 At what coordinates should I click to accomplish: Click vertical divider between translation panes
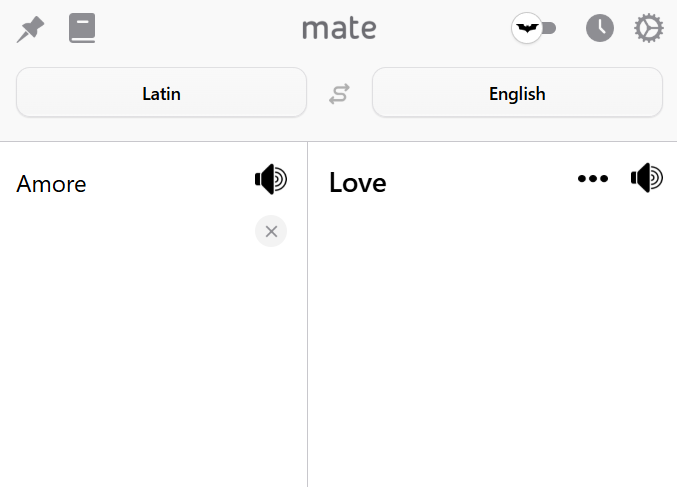307,314
